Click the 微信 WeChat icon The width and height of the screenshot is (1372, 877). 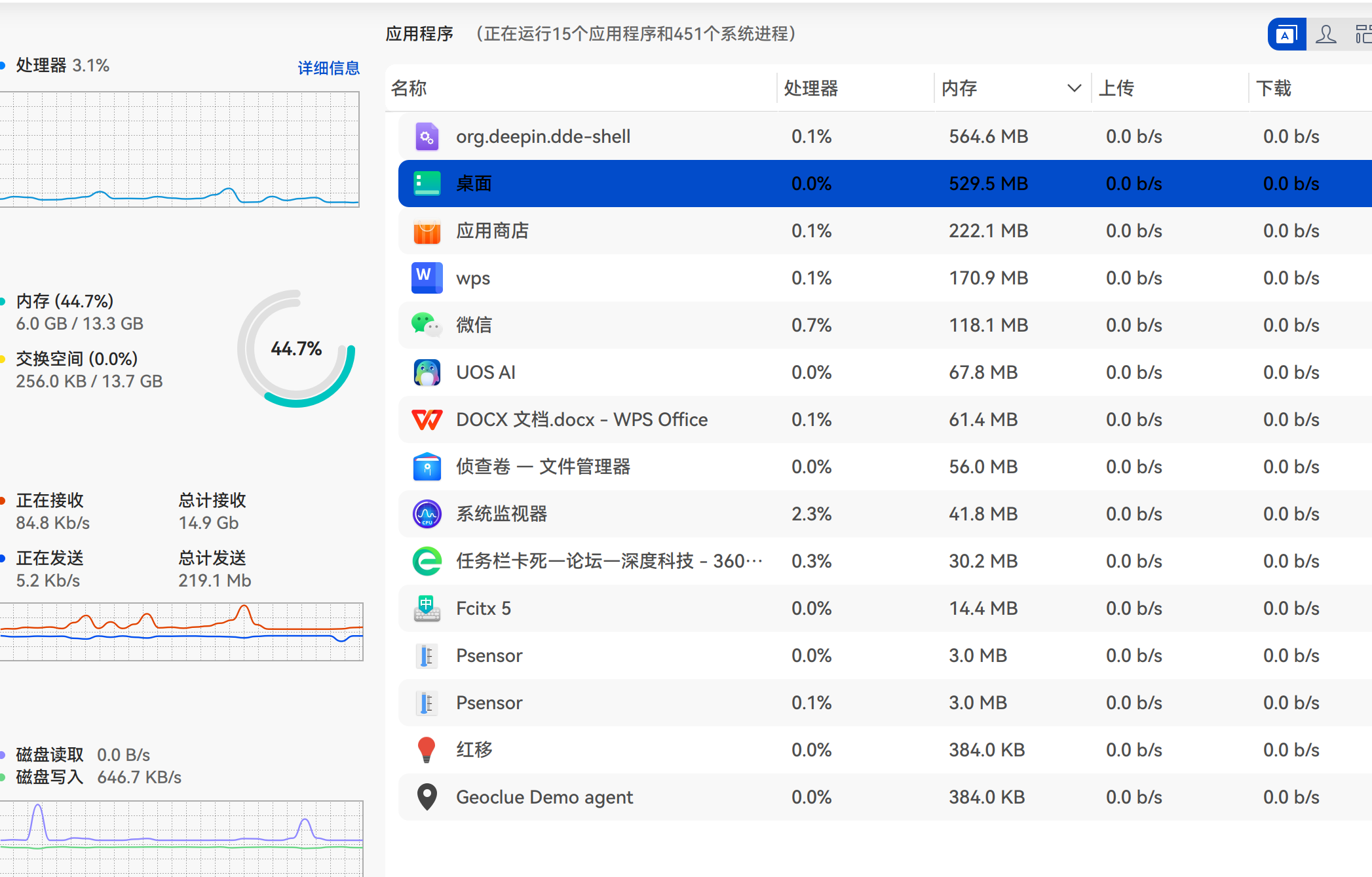coord(427,325)
